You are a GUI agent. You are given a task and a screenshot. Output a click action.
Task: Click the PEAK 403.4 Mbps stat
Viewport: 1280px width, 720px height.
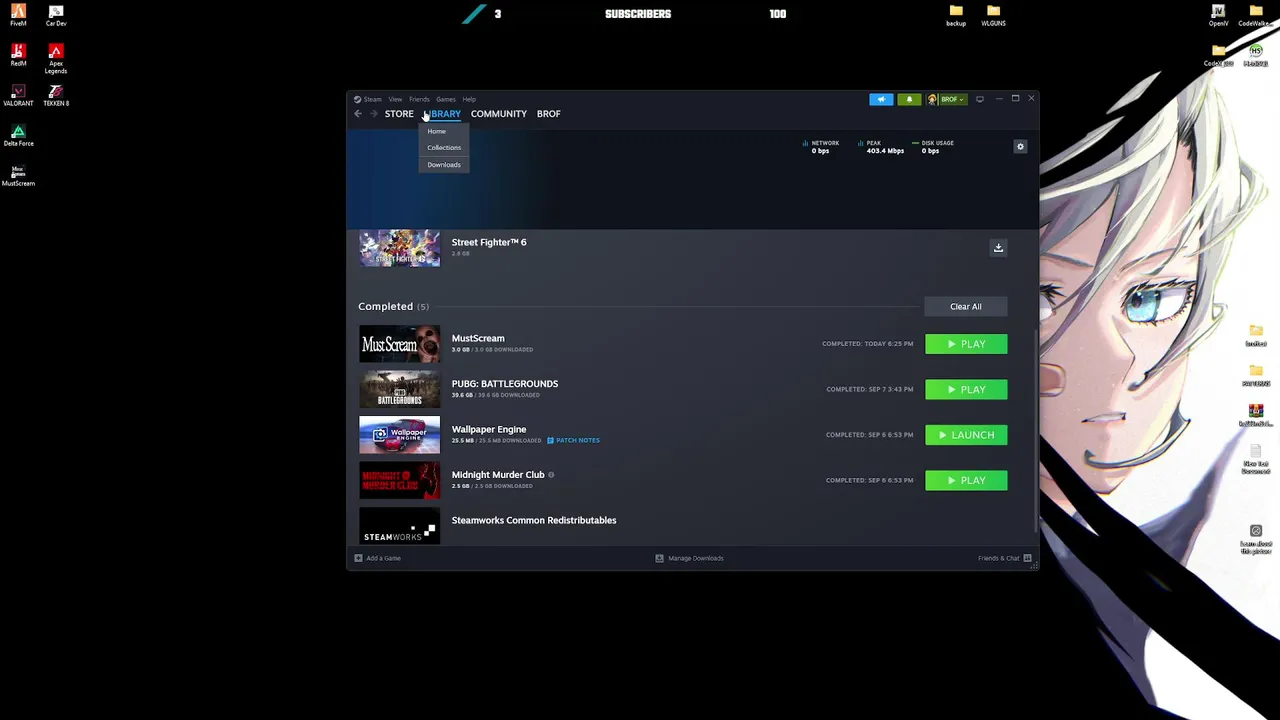[881, 147]
